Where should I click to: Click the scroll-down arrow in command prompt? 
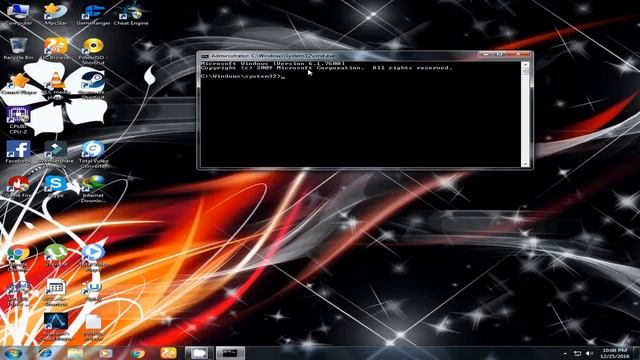(x=525, y=164)
